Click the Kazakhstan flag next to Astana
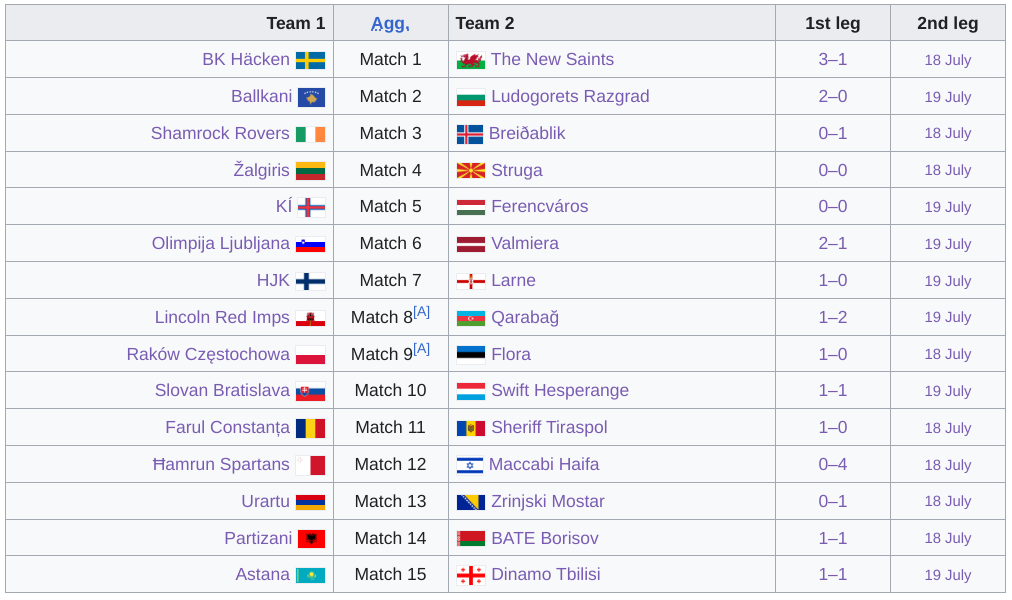The image size is (1012, 600). pos(310,575)
